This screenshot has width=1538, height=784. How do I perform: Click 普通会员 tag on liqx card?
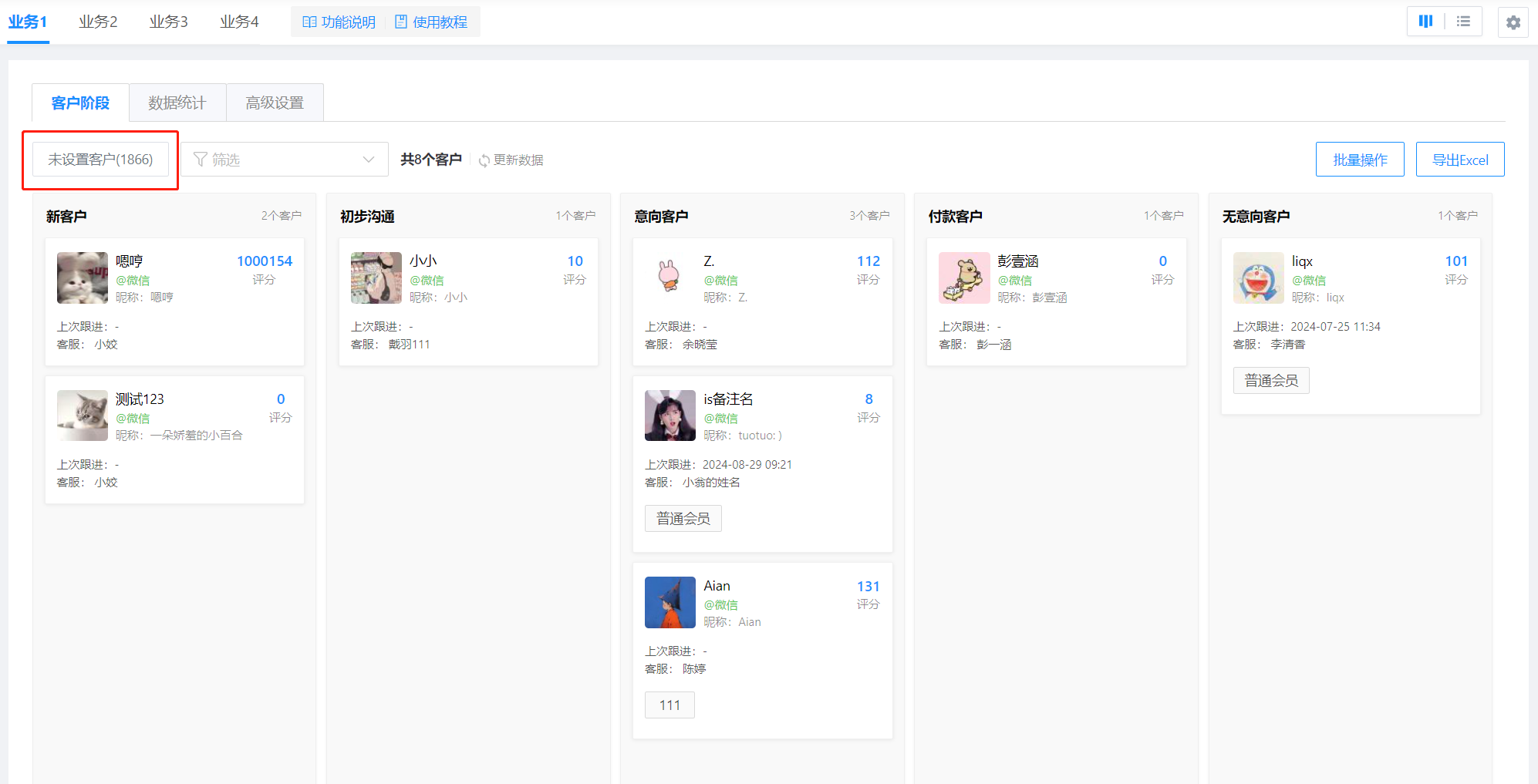pos(1271,381)
